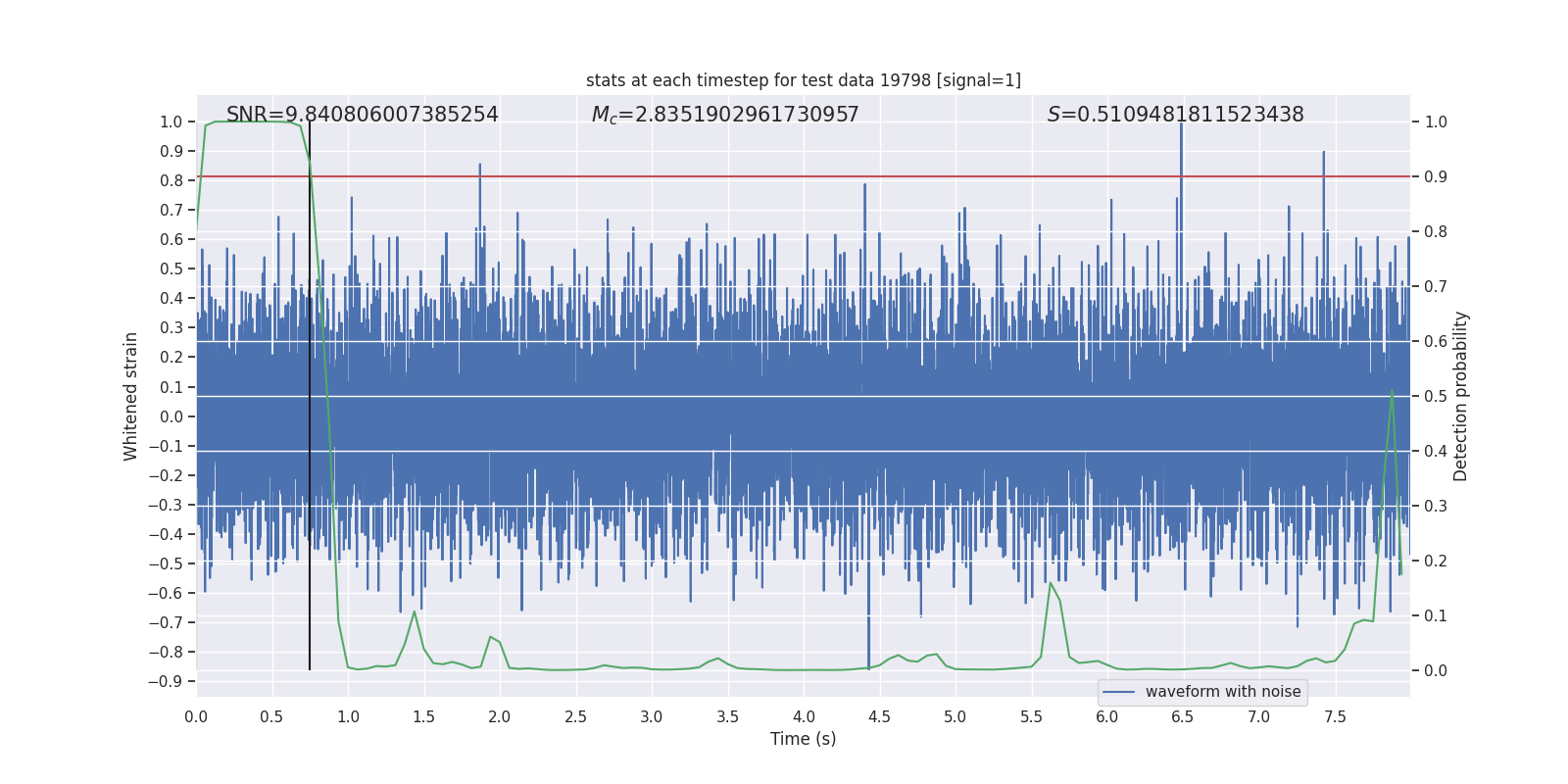Click the blue line sample in the legend

[x=1118, y=692]
